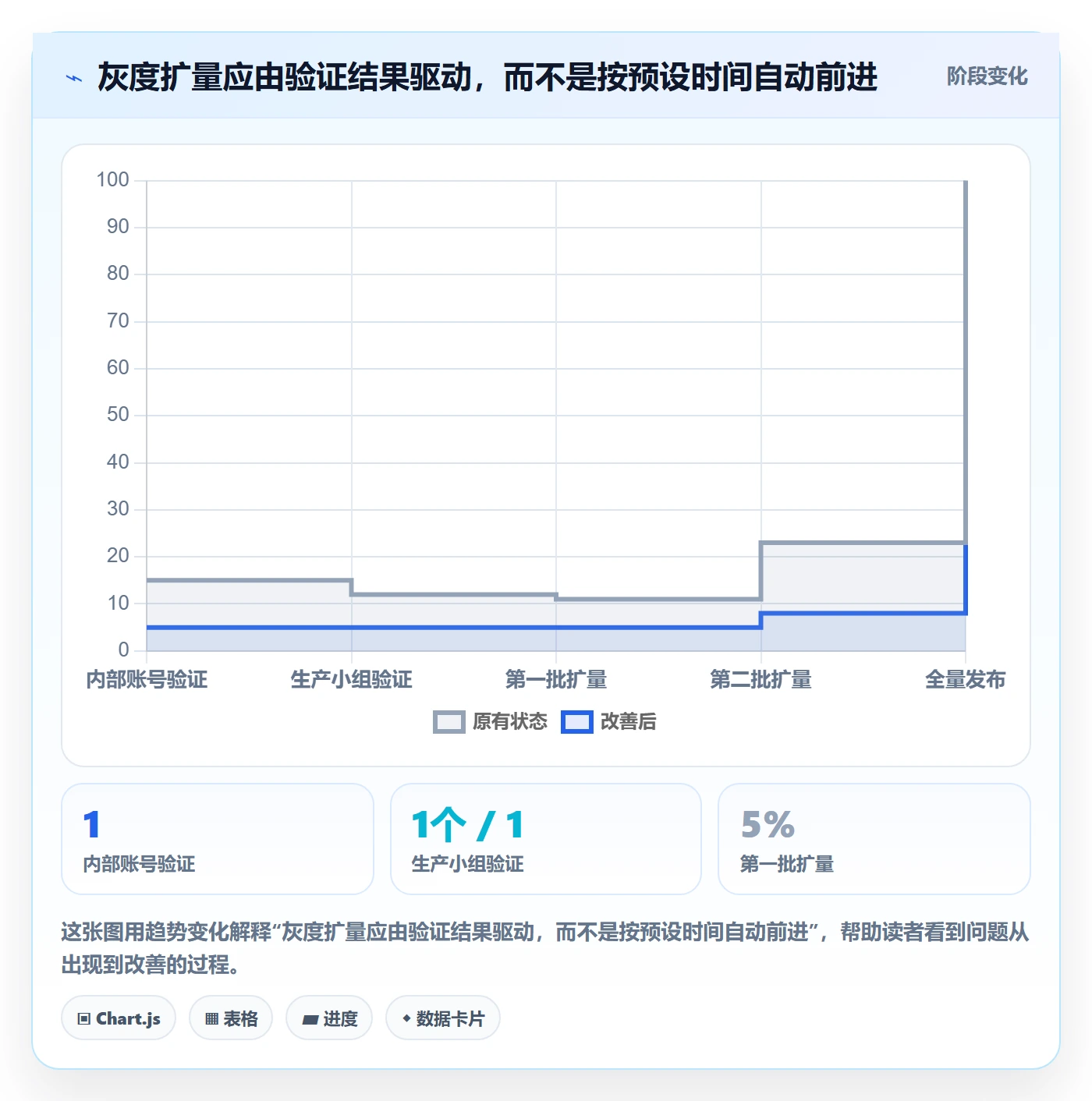
Task: Open the Chart.js tag chip
Action: [119, 1018]
